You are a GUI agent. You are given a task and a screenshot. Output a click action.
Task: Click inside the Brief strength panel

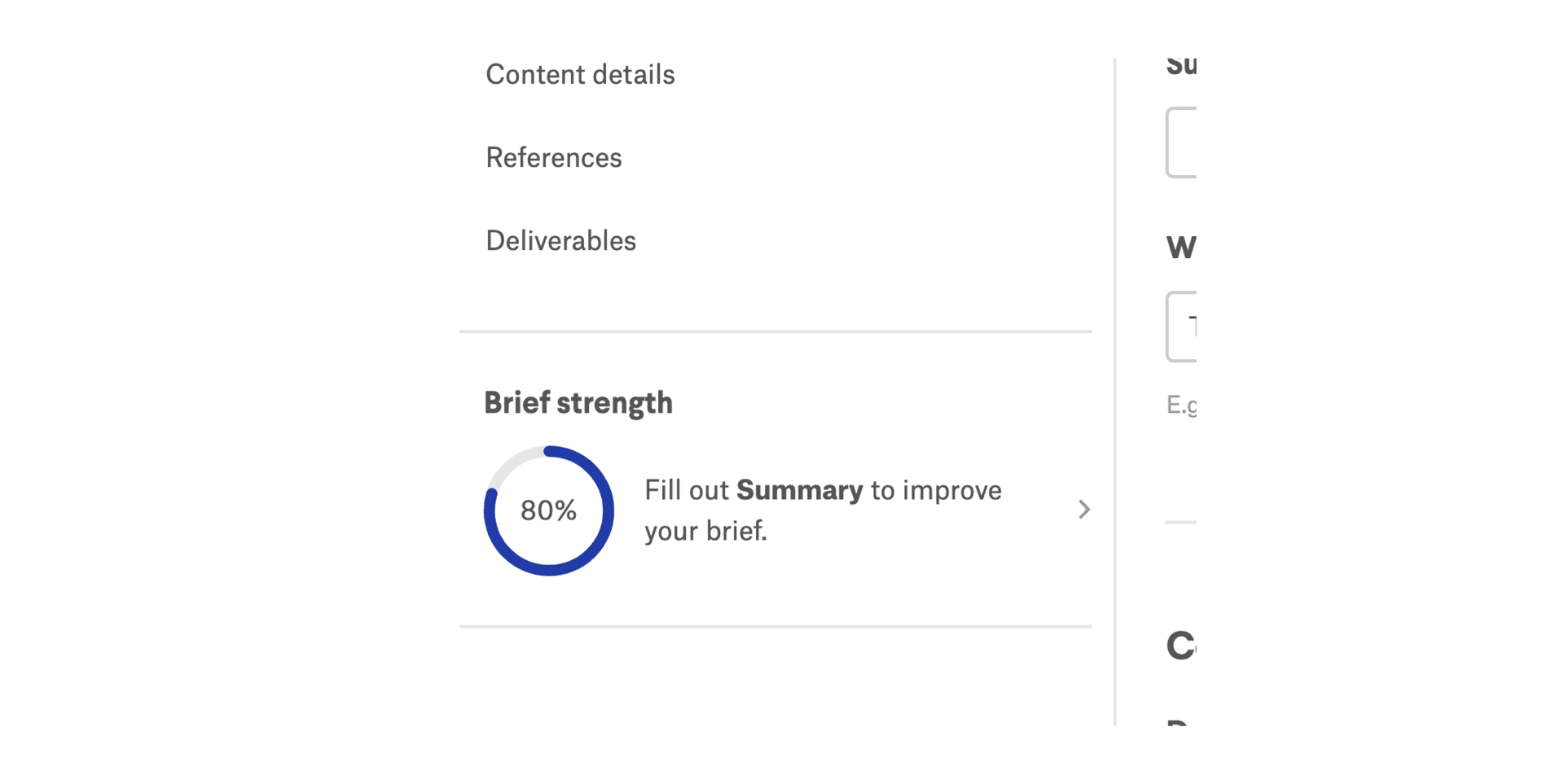(775, 480)
